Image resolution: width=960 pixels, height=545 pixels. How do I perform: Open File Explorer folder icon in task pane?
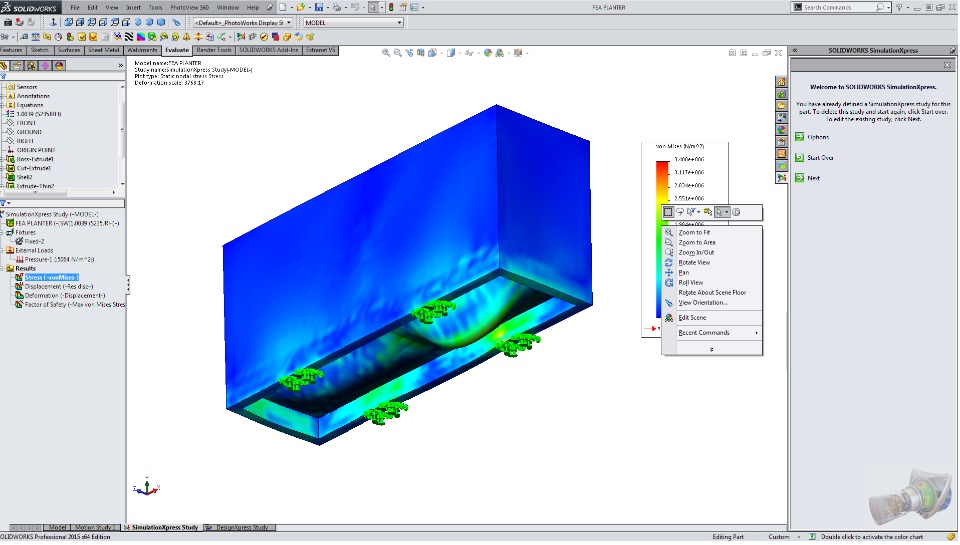tap(782, 106)
